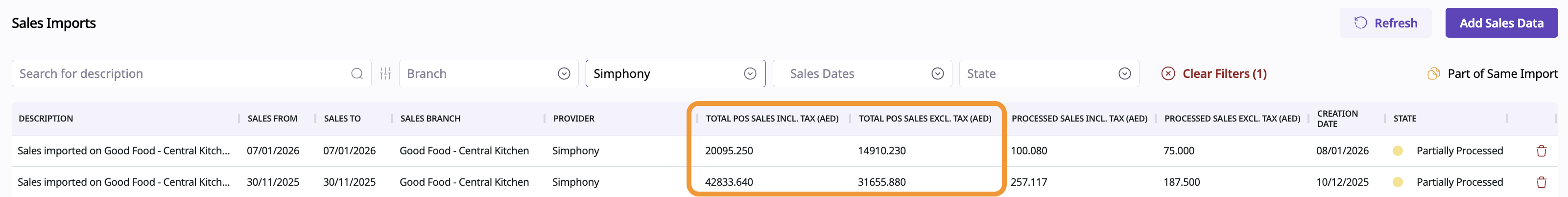Click the Clear Filters (1) link

point(1224,74)
